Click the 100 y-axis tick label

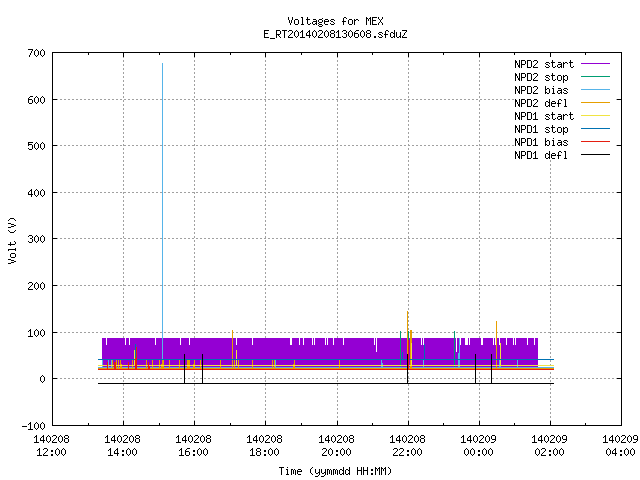pos(36,333)
